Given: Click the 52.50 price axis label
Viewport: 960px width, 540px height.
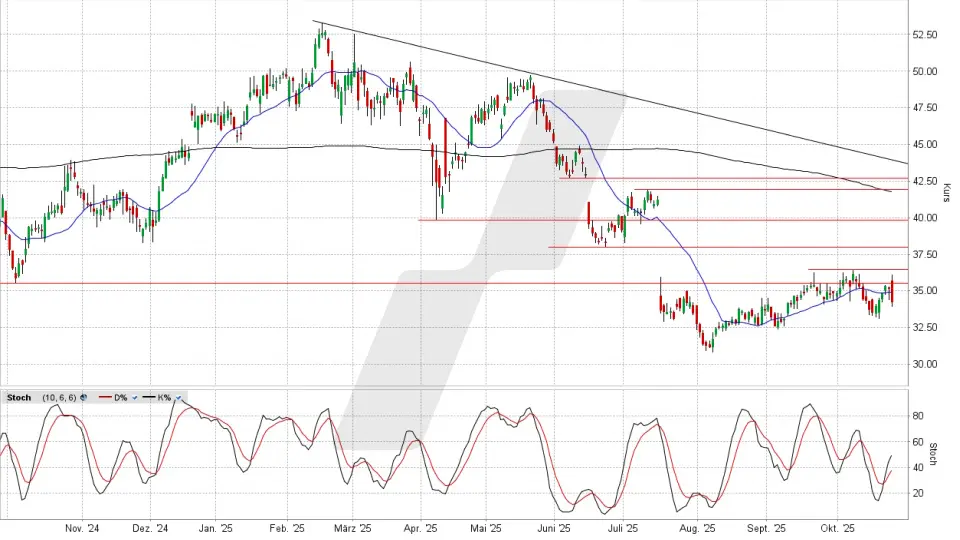Looking at the screenshot, I should (924, 35).
